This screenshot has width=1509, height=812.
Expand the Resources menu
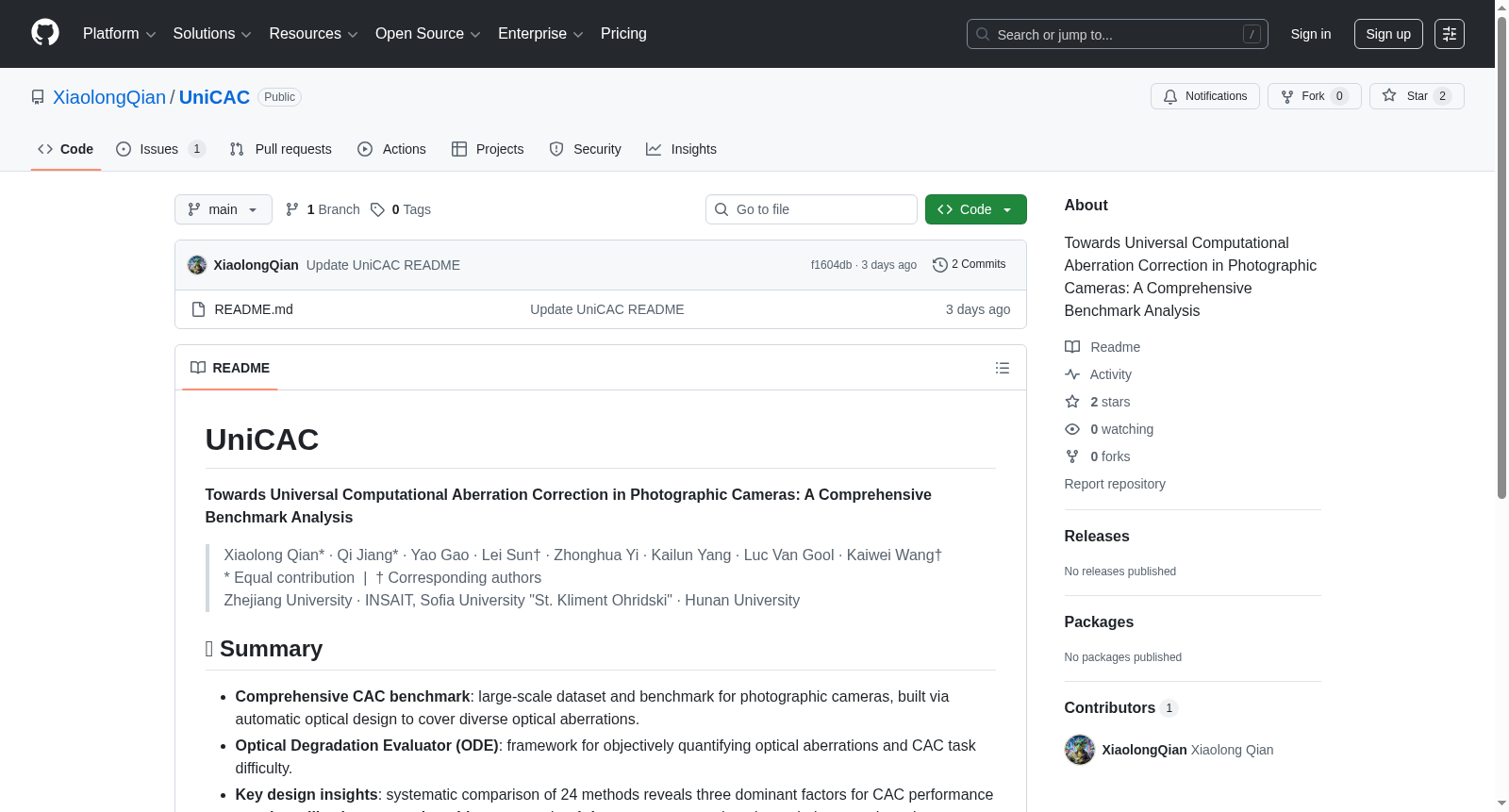[x=314, y=34]
